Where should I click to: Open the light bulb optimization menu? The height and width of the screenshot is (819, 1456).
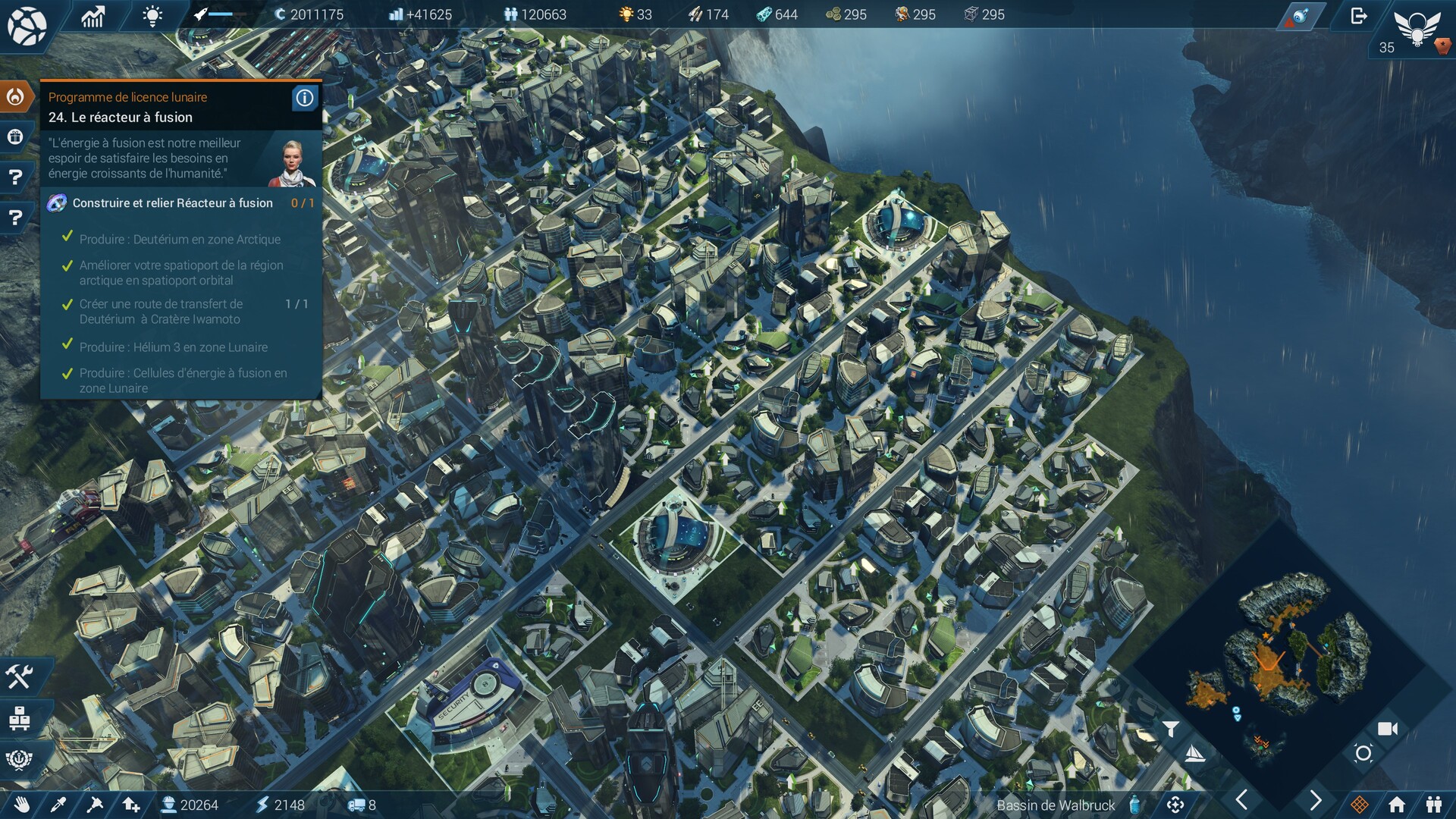click(x=152, y=15)
